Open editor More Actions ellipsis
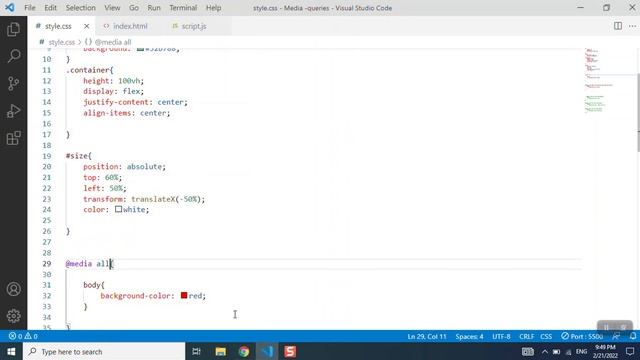This screenshot has height=360, width=640. pyautogui.click(x=632, y=26)
